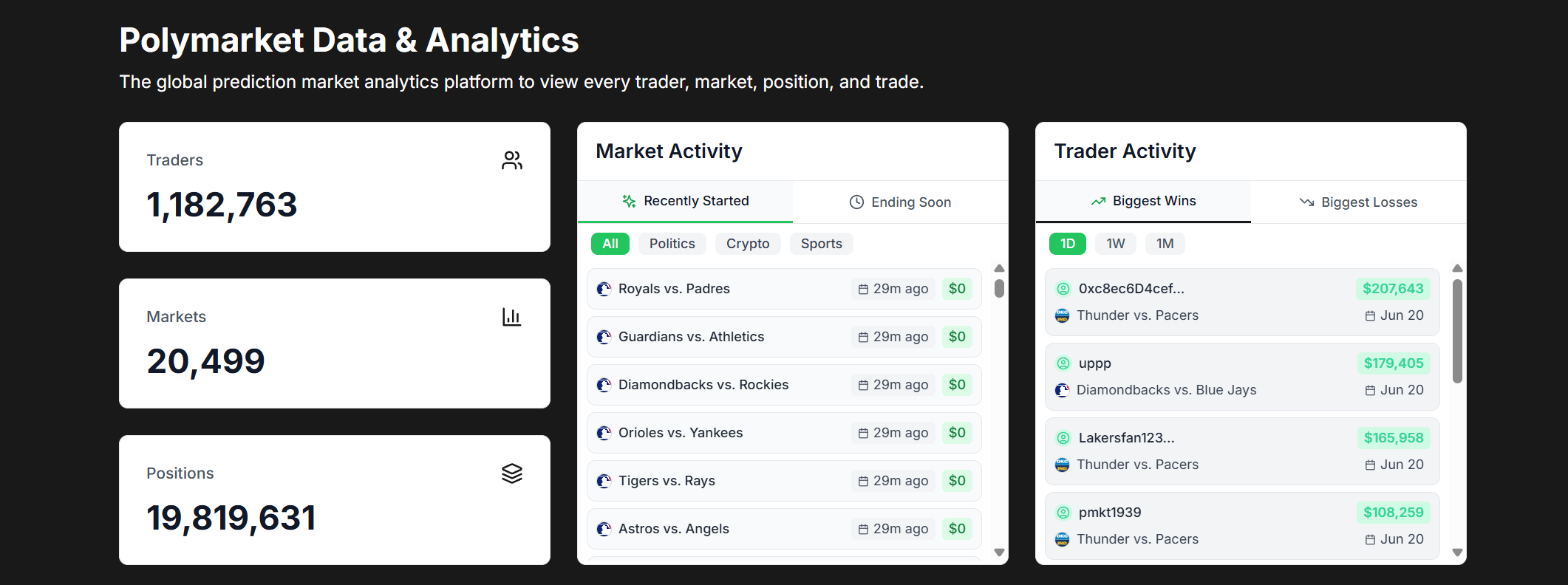Click the MLB logo beside Orioles vs. Yankees

coord(604,433)
